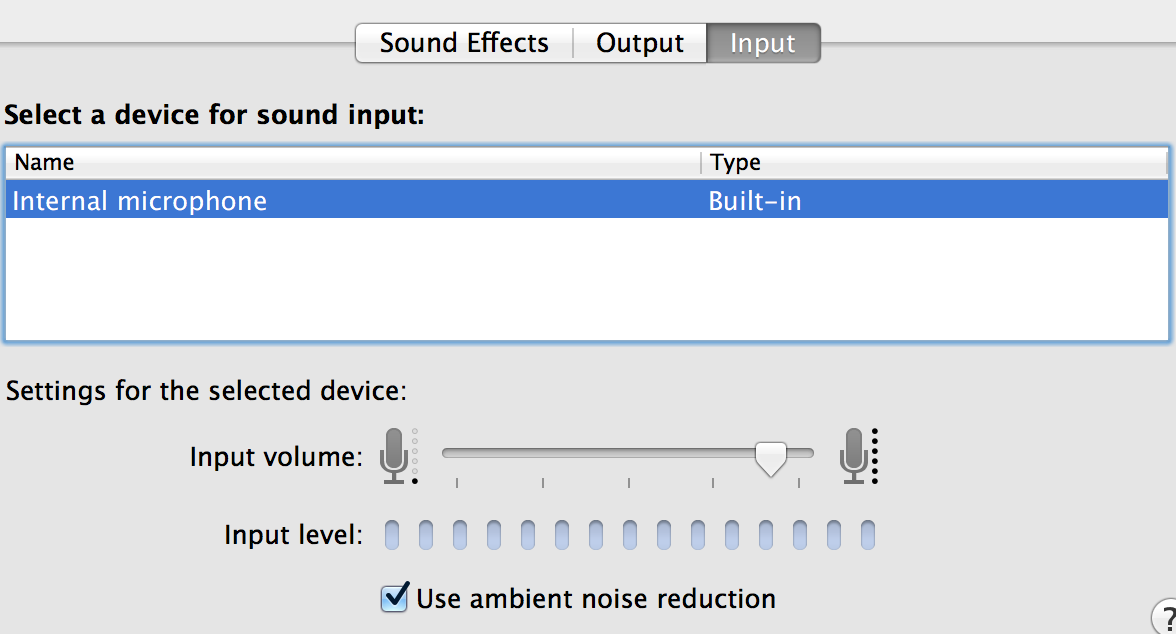Image resolution: width=1176 pixels, height=634 pixels.
Task: Click the loud microphone icon after the slider
Action: coord(858,456)
